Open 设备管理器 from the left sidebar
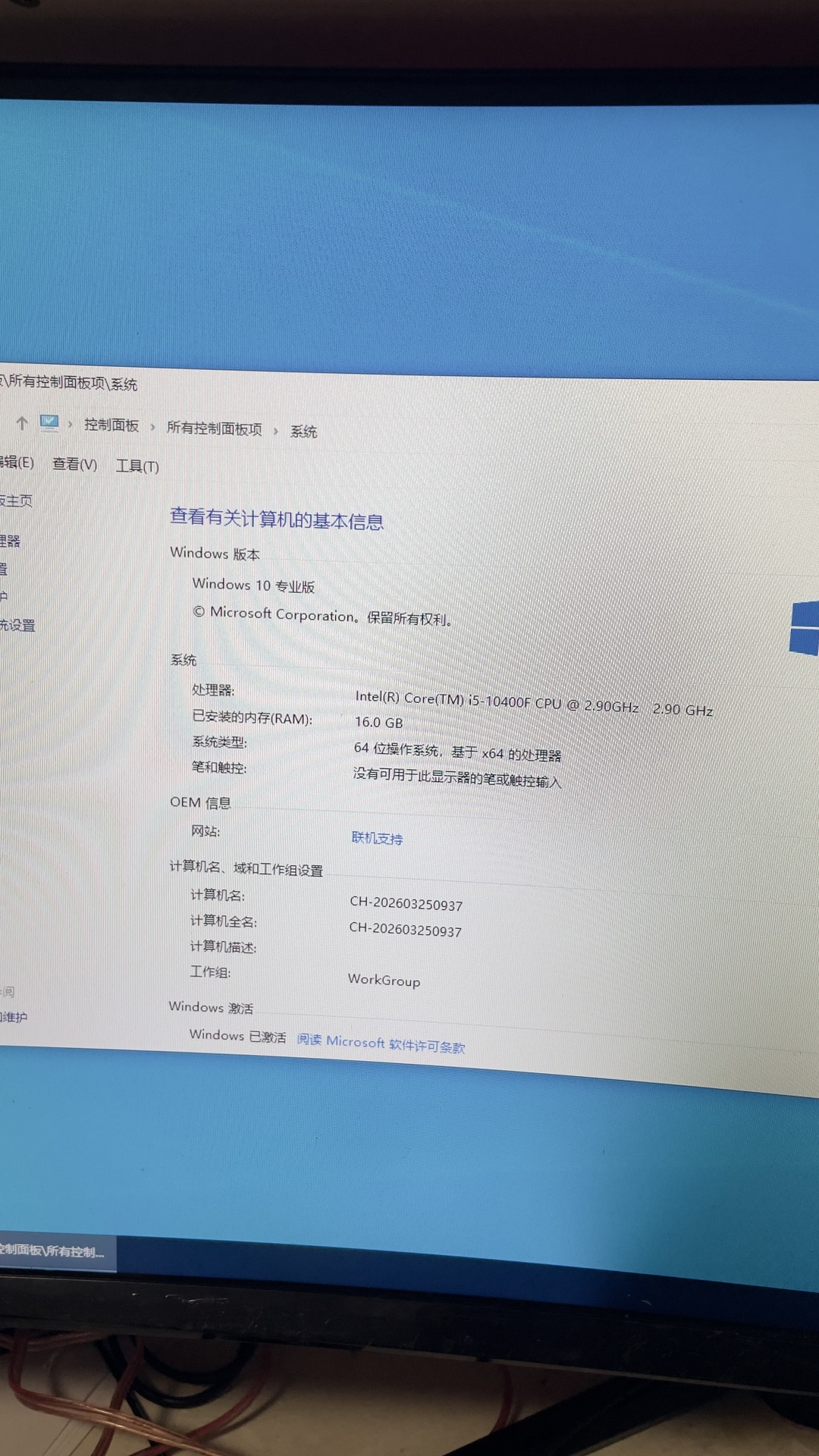The image size is (819, 1456). point(10,541)
